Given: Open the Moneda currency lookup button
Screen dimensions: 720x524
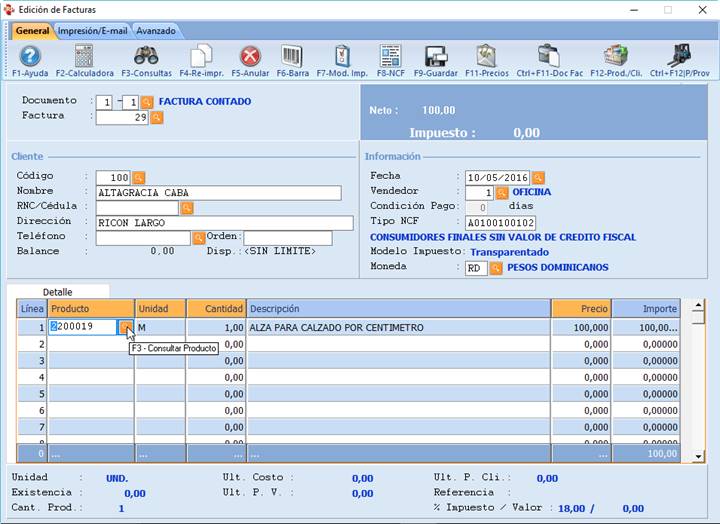Looking at the screenshot, I should tap(496, 268).
